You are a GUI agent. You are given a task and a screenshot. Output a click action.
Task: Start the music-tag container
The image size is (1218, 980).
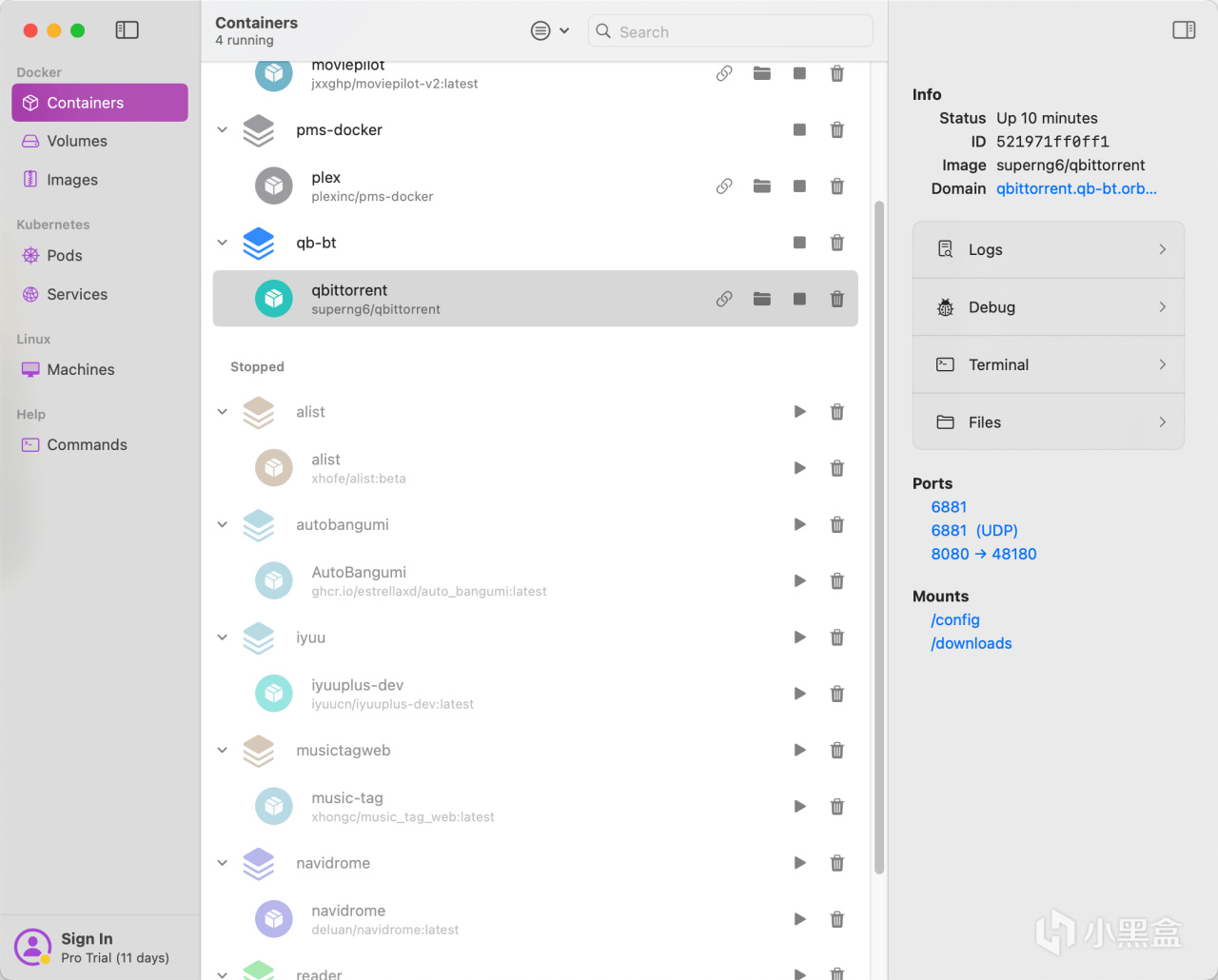[799, 807]
